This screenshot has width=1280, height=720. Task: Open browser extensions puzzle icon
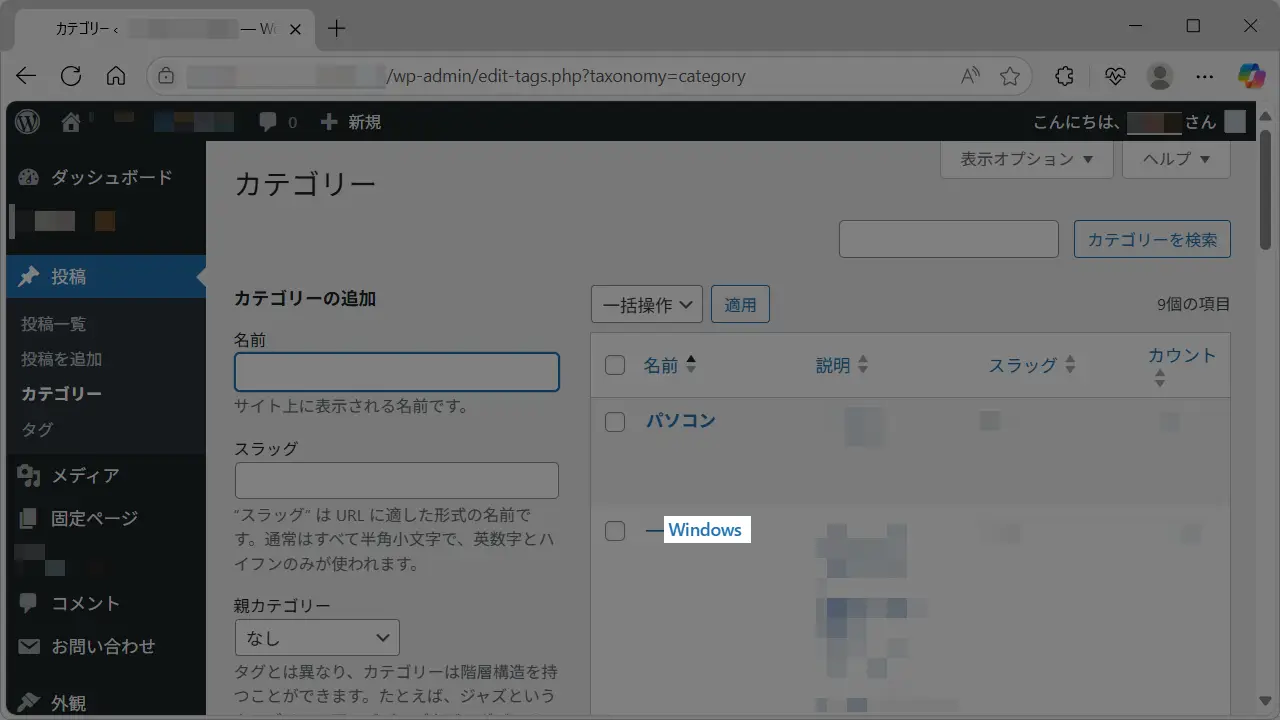coord(1065,76)
